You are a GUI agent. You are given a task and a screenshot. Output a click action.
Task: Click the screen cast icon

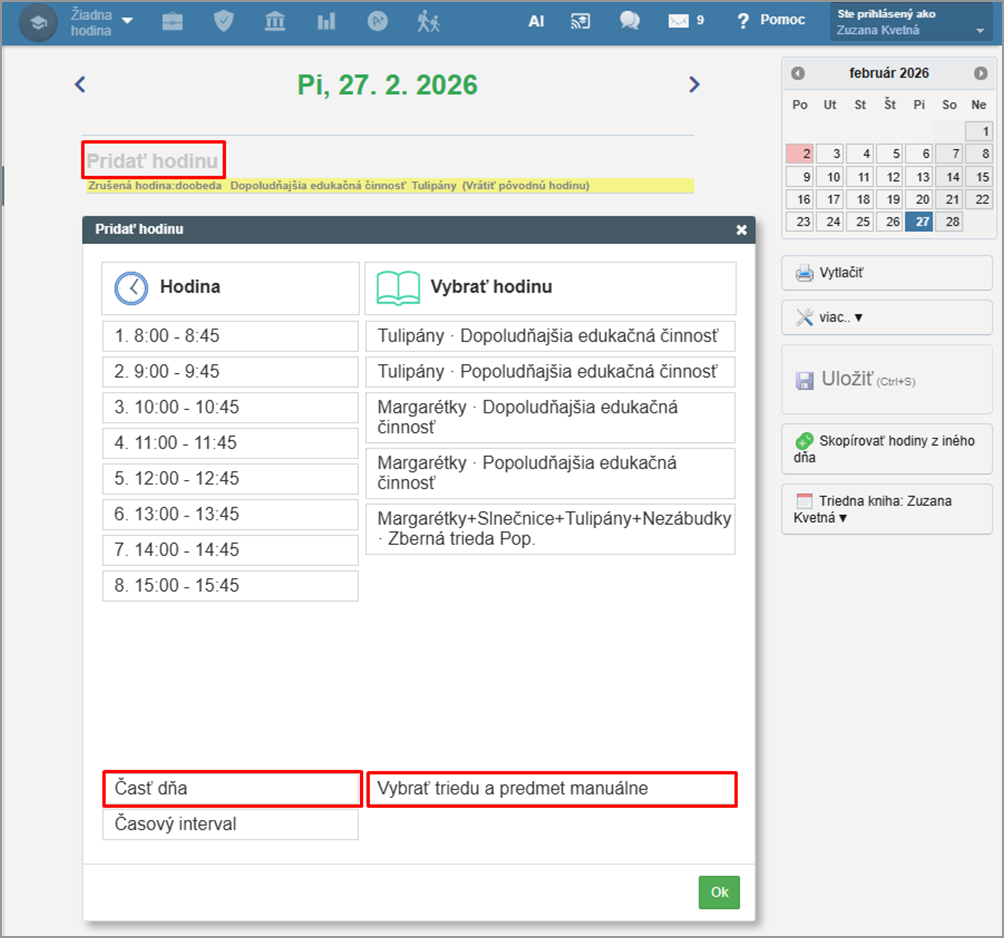[x=581, y=21]
